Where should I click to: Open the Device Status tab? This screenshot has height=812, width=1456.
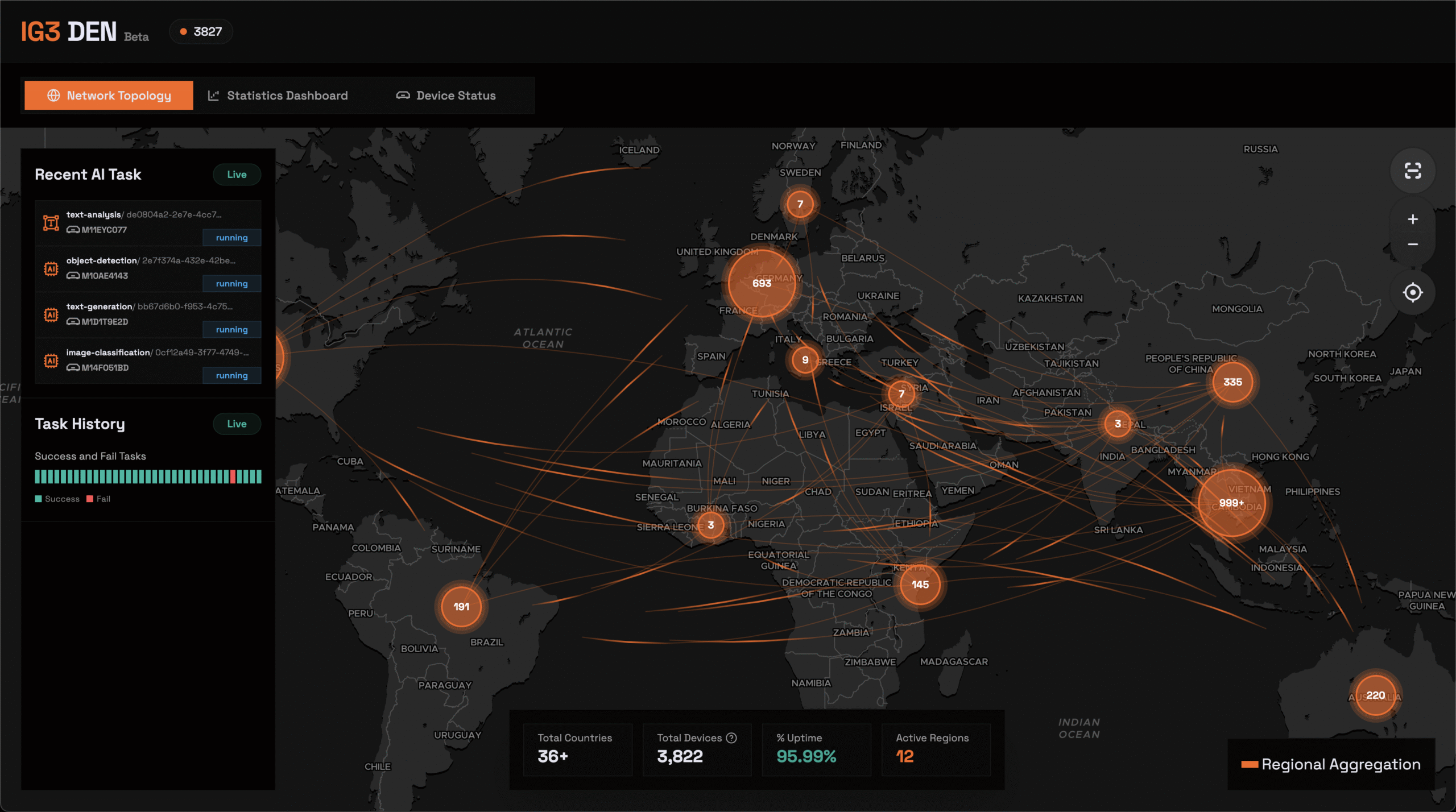[x=446, y=96]
